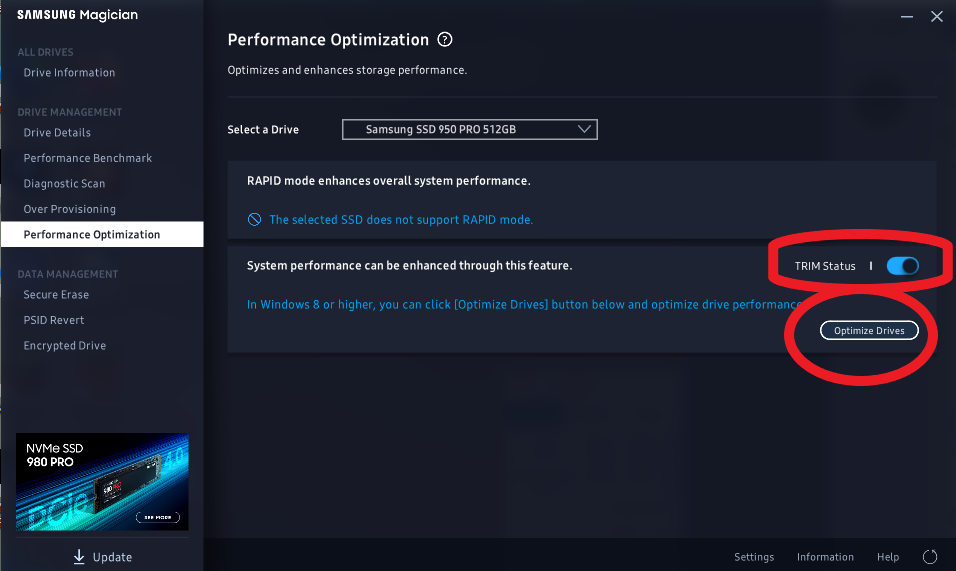Click the Update button
Viewport: 956px width, 571px height.
coord(102,556)
